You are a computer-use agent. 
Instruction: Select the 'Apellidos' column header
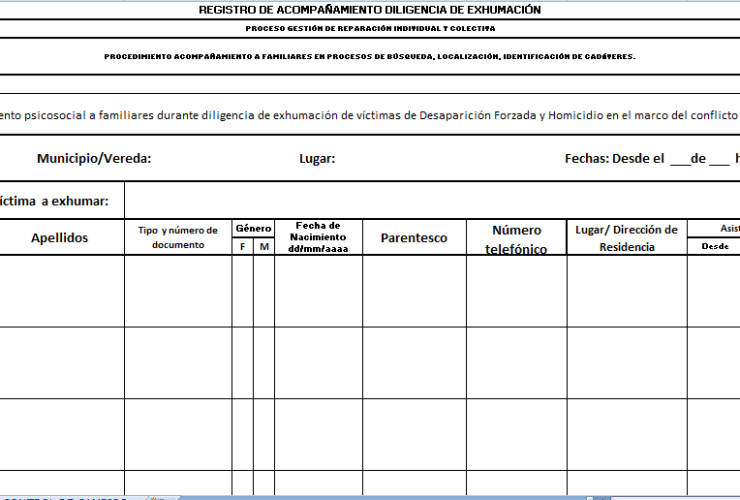(x=59, y=237)
